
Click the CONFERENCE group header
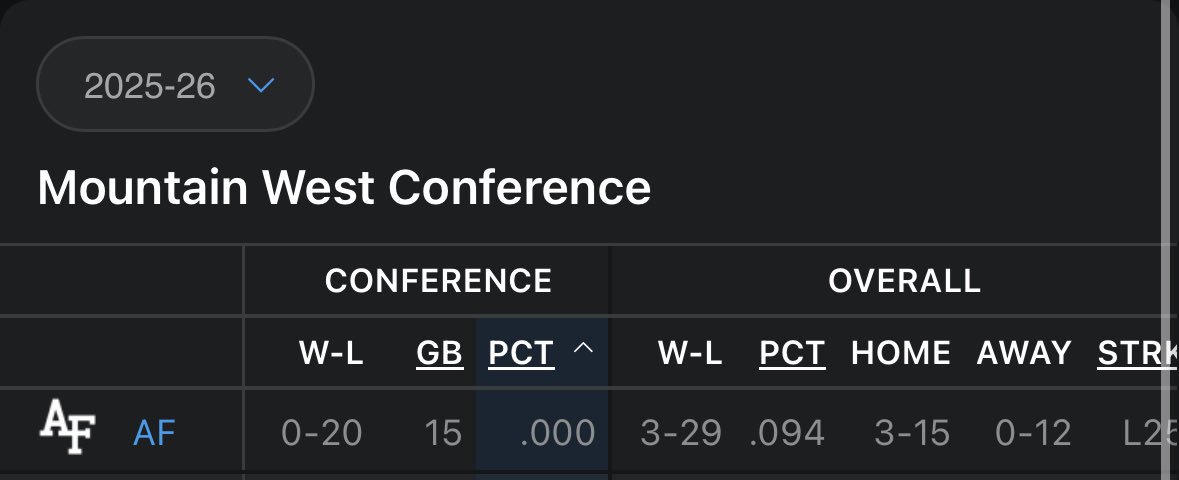(x=438, y=281)
